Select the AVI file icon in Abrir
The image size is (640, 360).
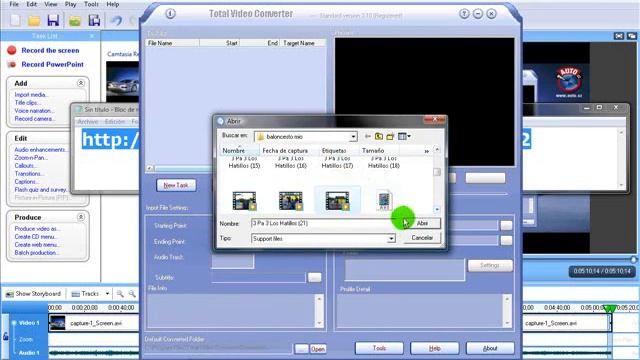coord(384,200)
